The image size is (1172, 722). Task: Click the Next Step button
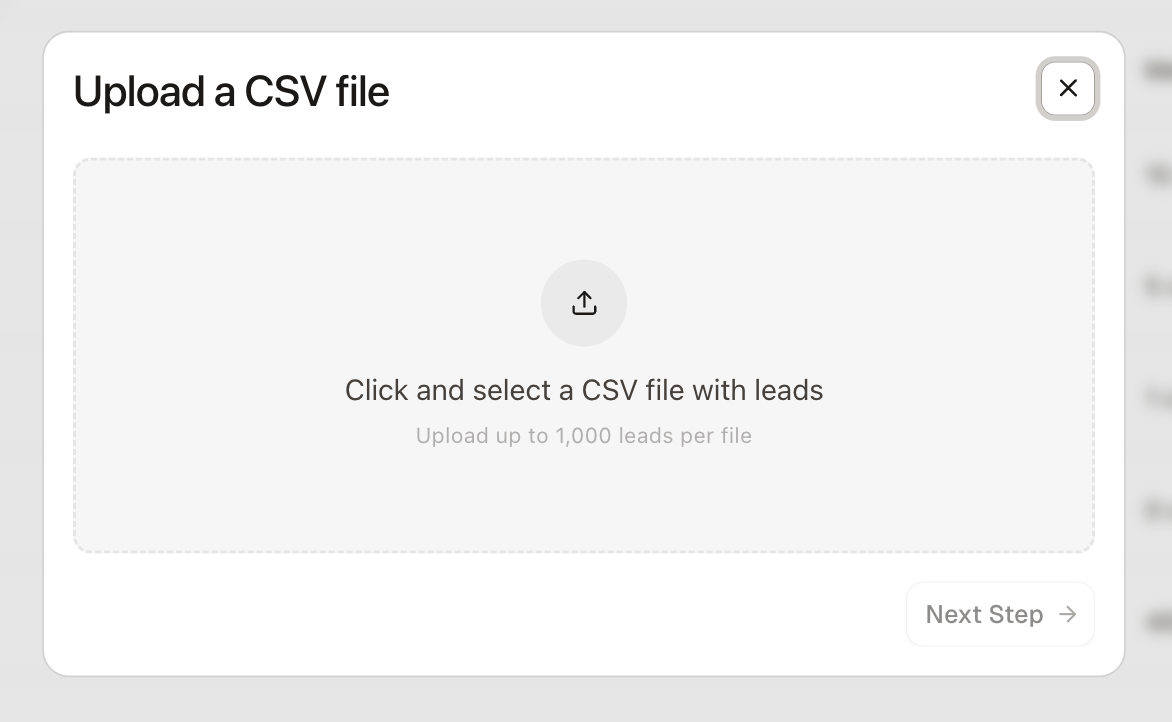tap(999, 614)
